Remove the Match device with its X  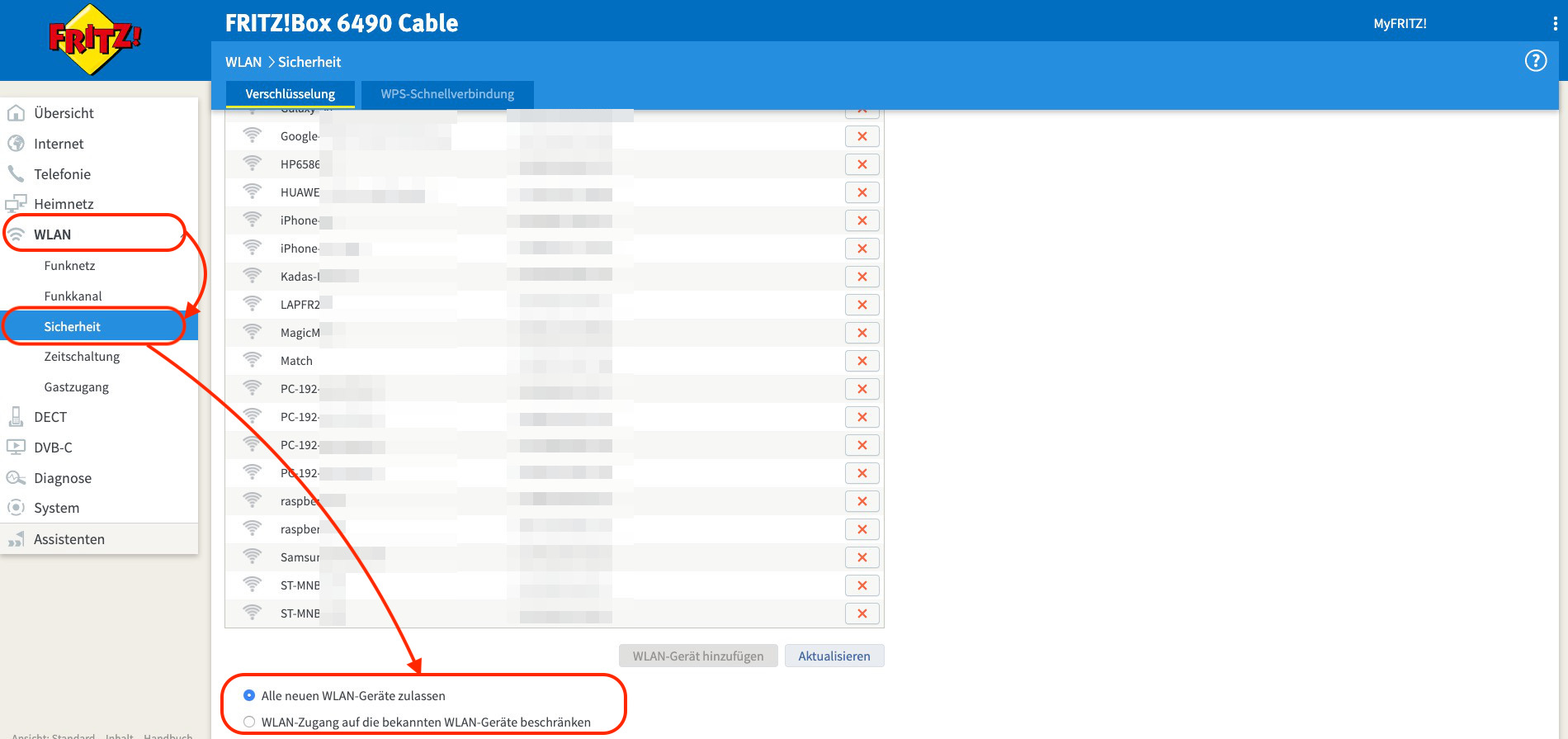click(862, 361)
